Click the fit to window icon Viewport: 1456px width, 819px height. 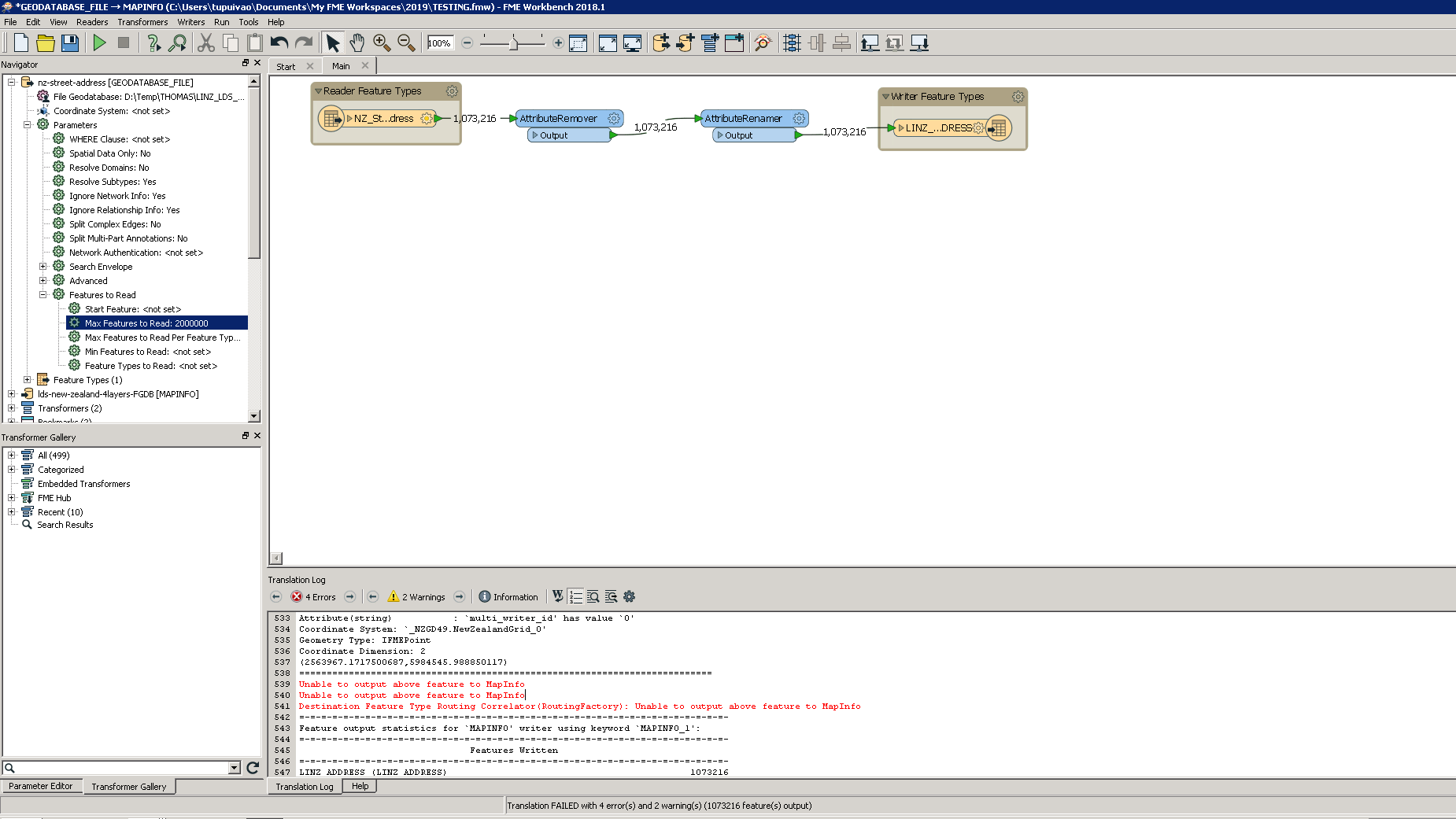point(608,42)
